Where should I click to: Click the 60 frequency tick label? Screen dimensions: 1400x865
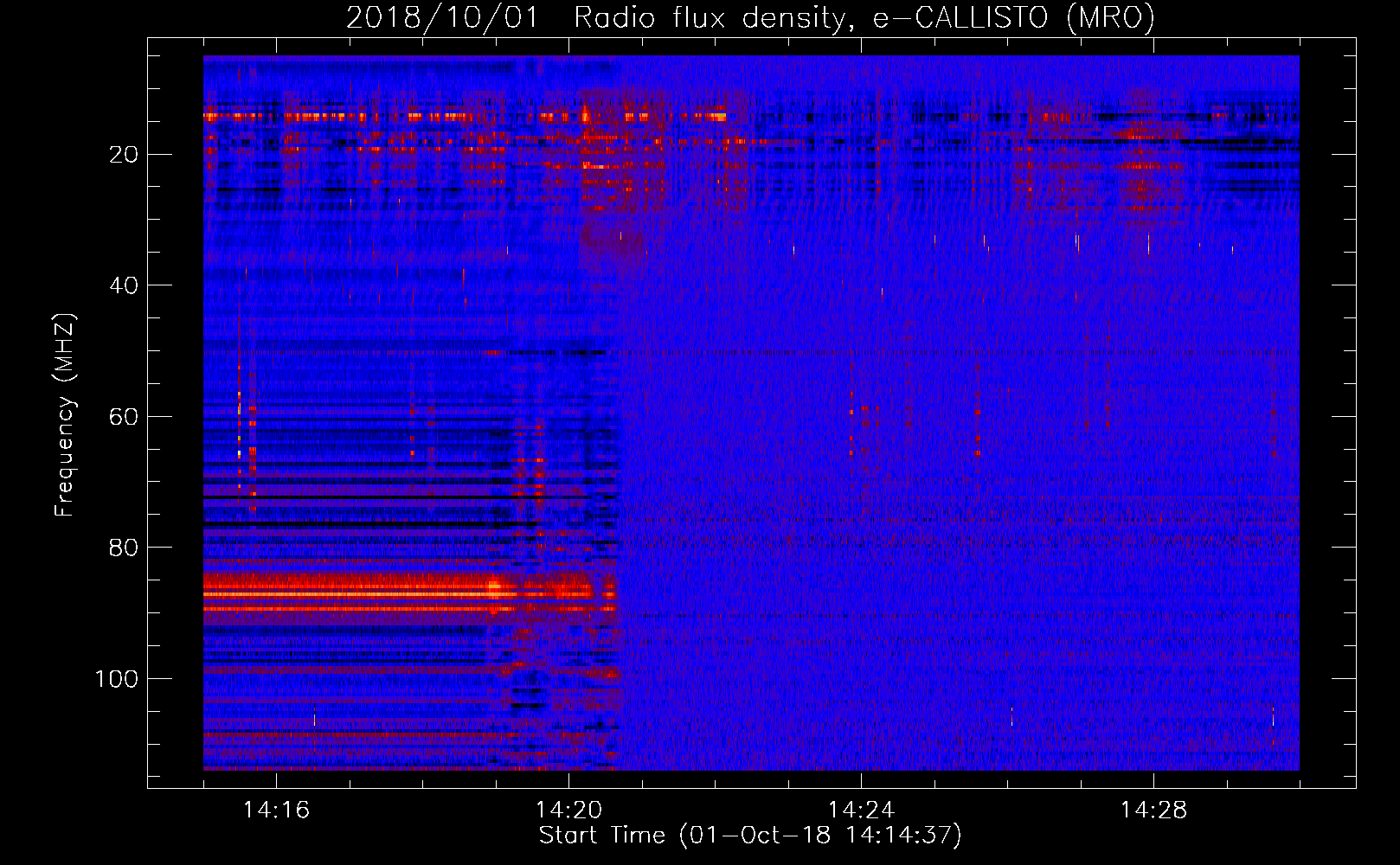pyautogui.click(x=124, y=417)
